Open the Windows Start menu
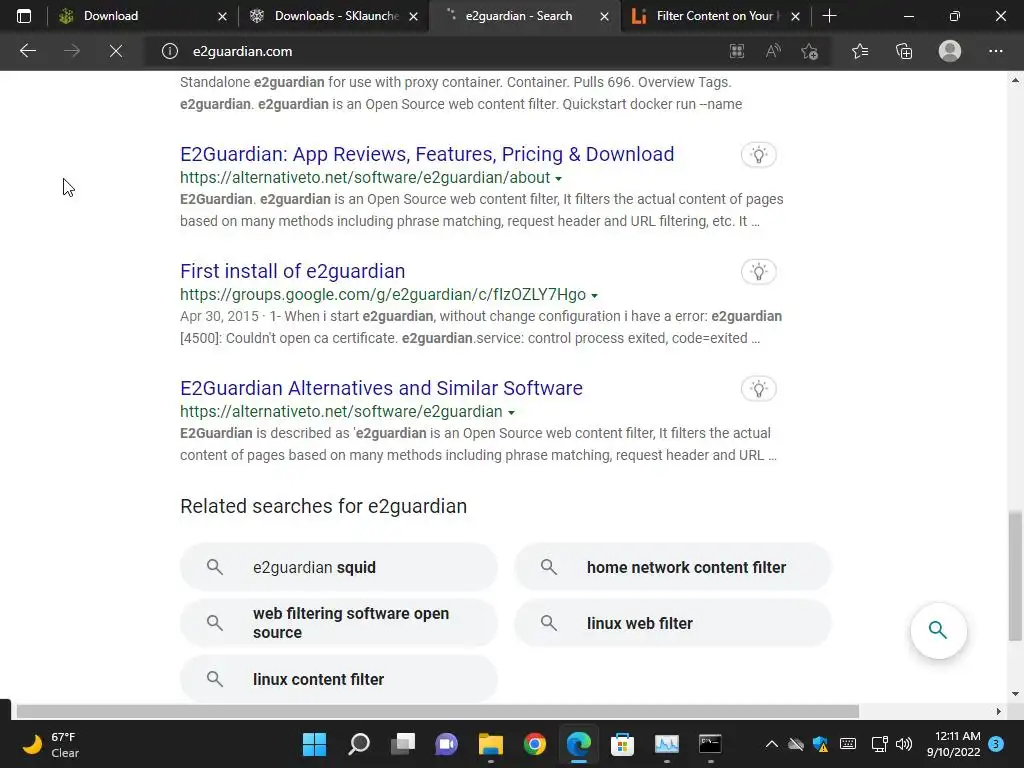Image resolution: width=1024 pixels, height=768 pixels. [x=314, y=744]
